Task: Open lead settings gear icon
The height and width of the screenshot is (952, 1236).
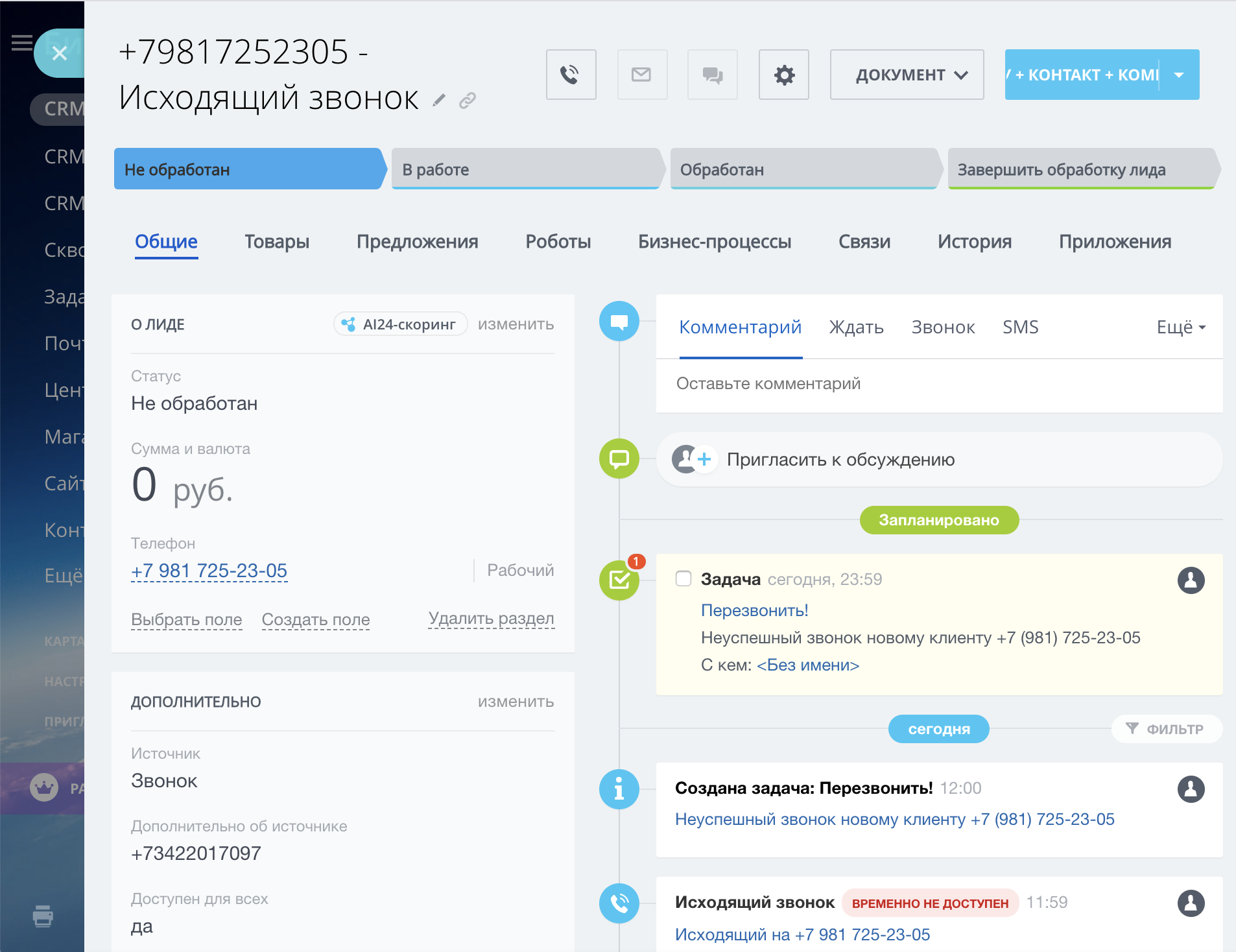Action: pyautogui.click(x=783, y=75)
